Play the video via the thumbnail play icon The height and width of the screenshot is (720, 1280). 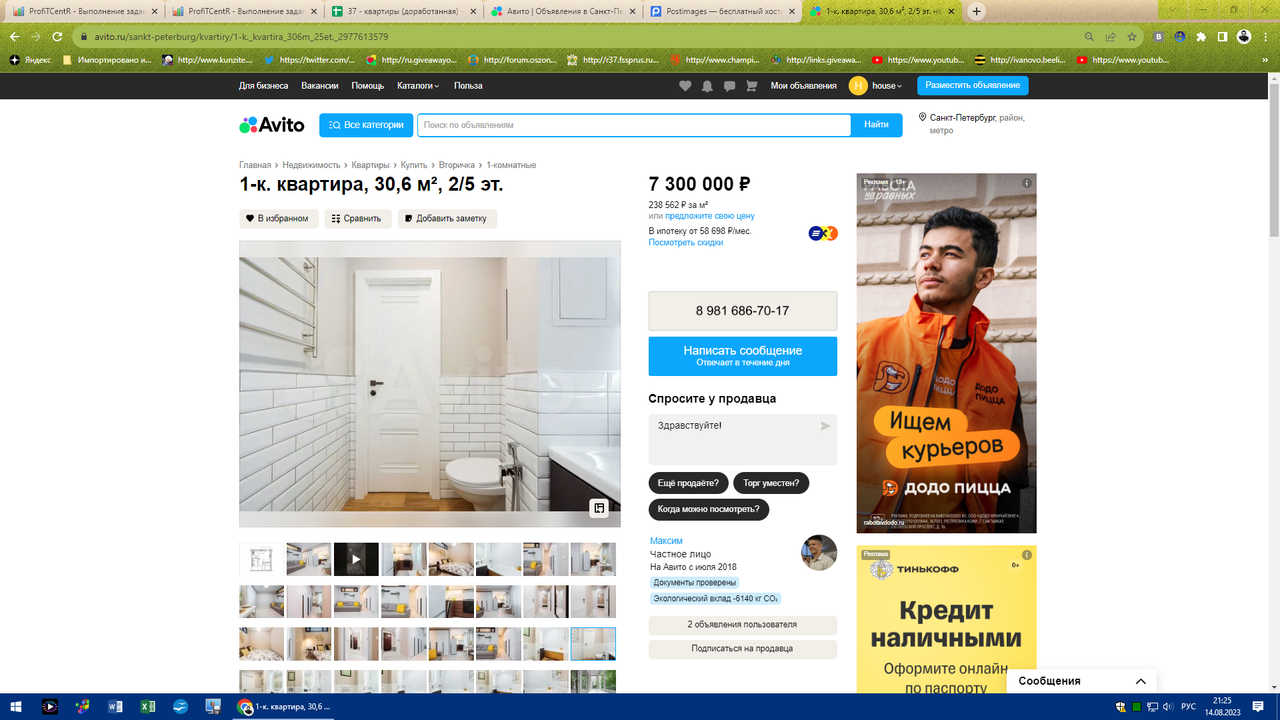(356, 559)
